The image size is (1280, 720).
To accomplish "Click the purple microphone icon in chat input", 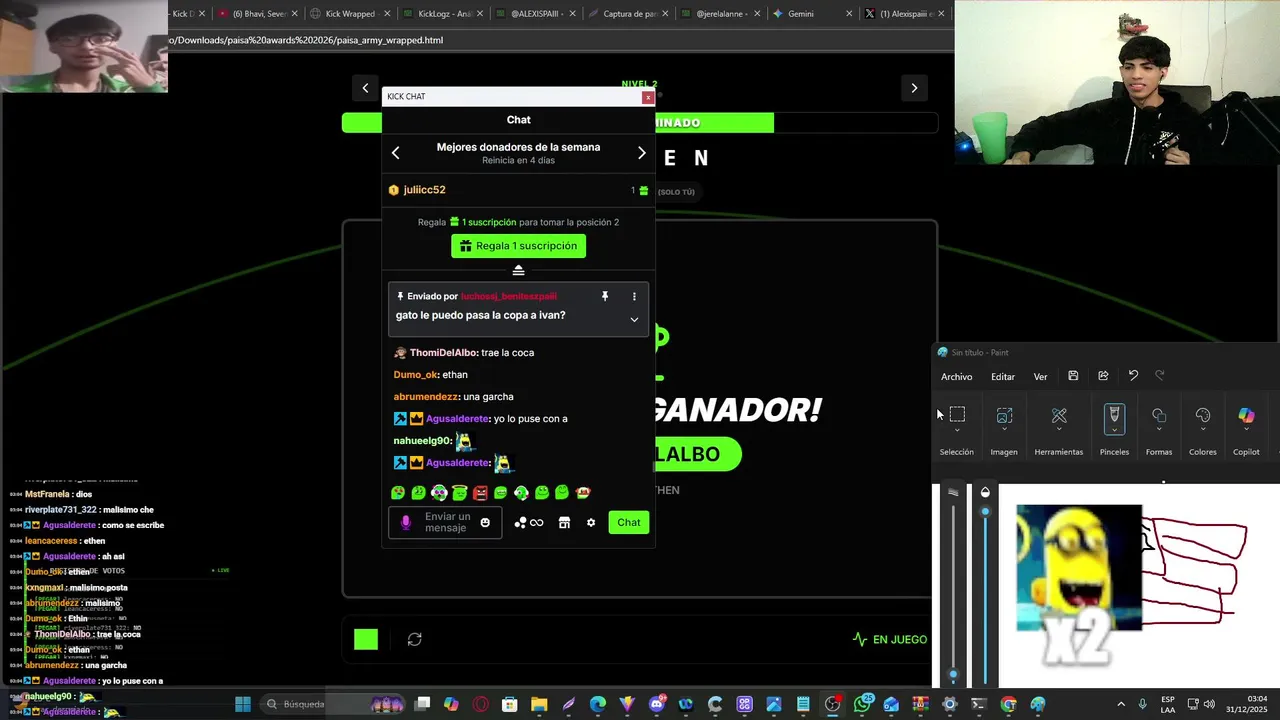I will click(x=405, y=522).
